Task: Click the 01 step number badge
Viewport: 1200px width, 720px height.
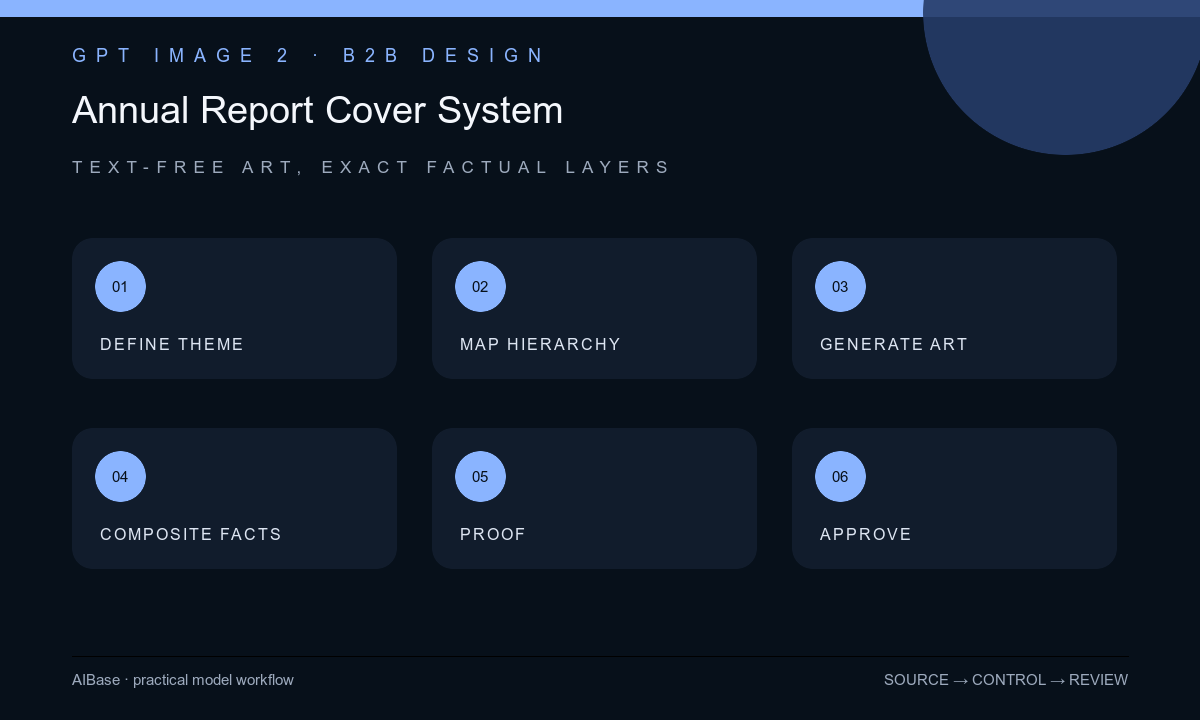Action: 120,287
